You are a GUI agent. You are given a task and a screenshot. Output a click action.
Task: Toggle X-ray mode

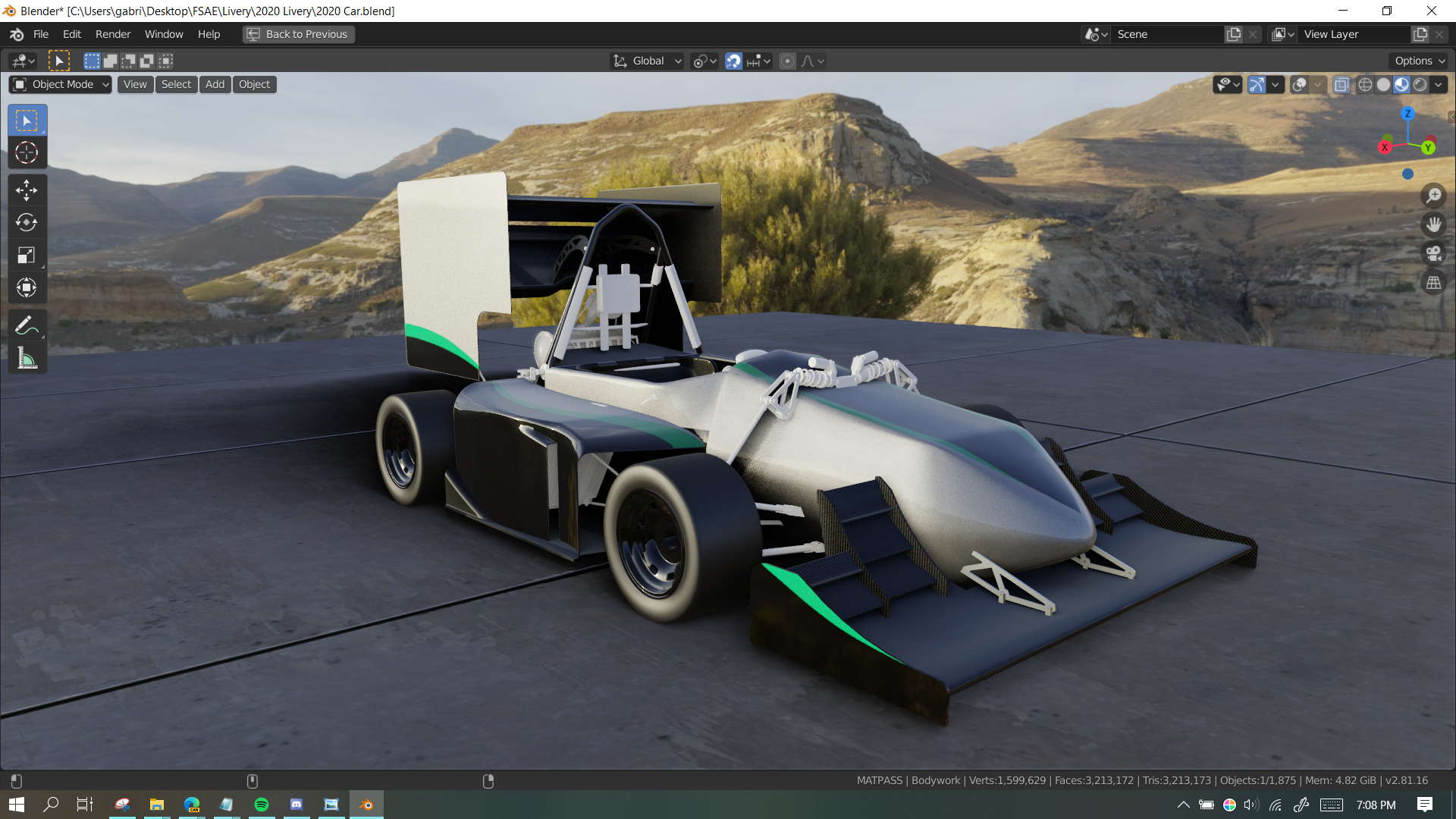coord(1341,85)
